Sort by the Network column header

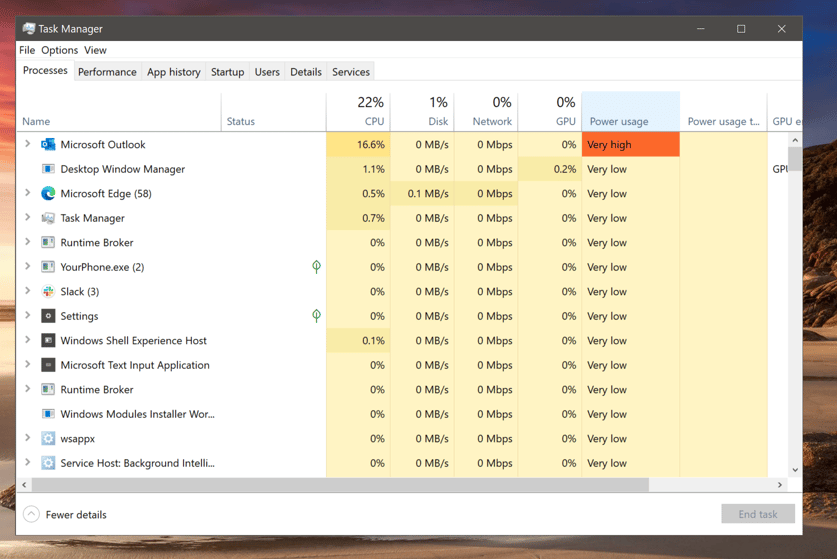coord(486,112)
